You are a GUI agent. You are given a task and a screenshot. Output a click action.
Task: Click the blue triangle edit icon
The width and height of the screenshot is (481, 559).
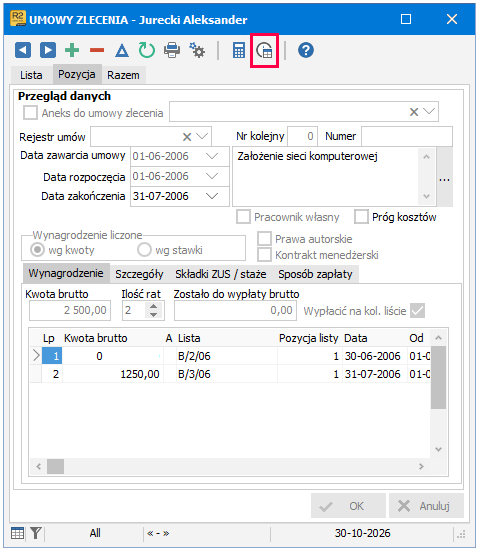[122, 50]
